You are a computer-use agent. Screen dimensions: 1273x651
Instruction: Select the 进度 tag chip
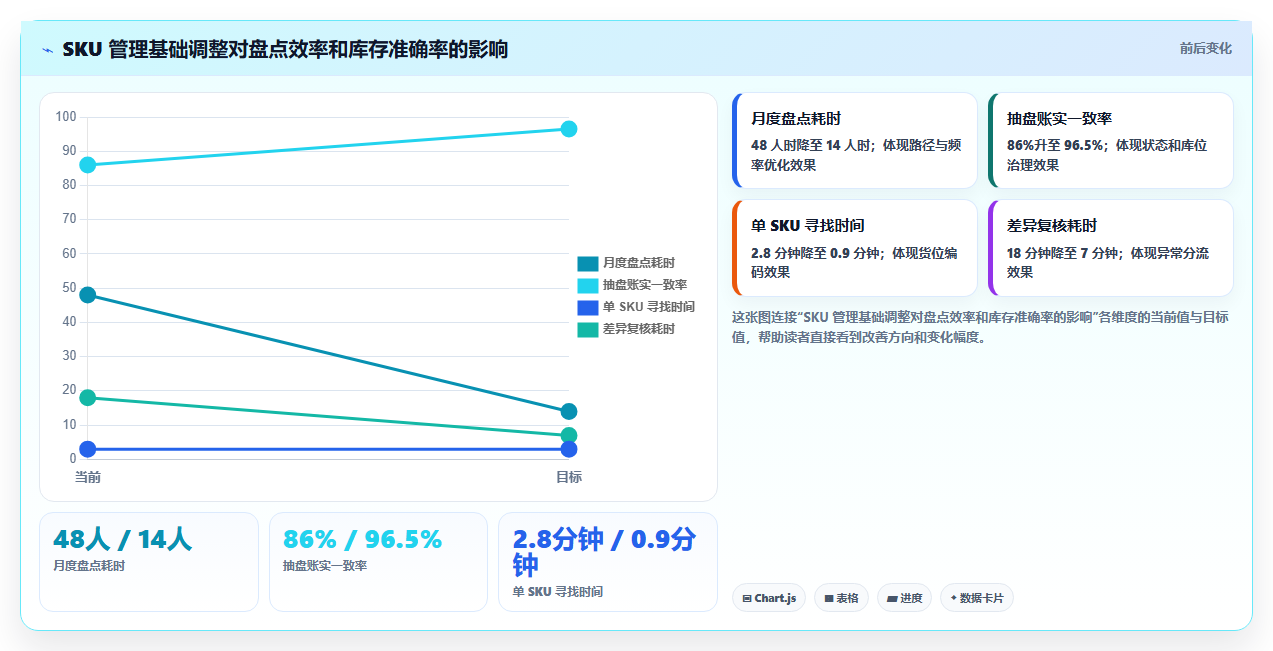[904, 598]
